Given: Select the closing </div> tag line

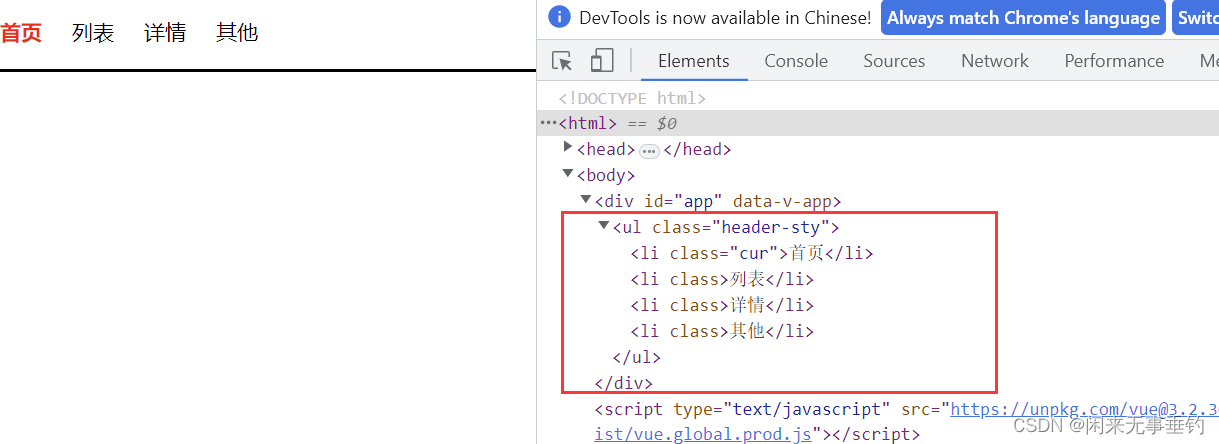Looking at the screenshot, I should 623,383.
